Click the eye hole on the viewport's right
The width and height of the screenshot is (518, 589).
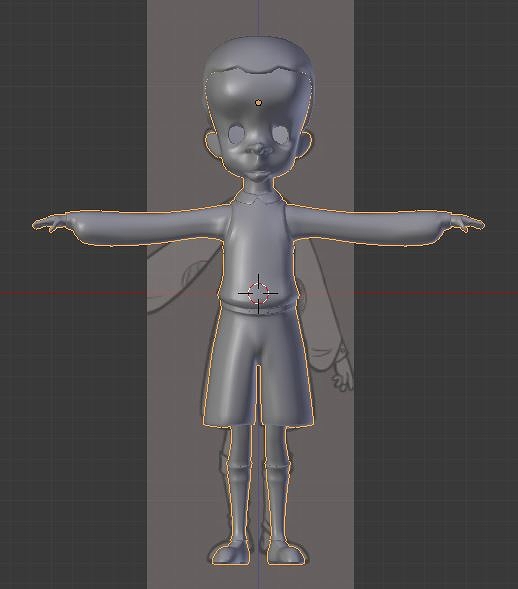pyautogui.click(x=281, y=134)
